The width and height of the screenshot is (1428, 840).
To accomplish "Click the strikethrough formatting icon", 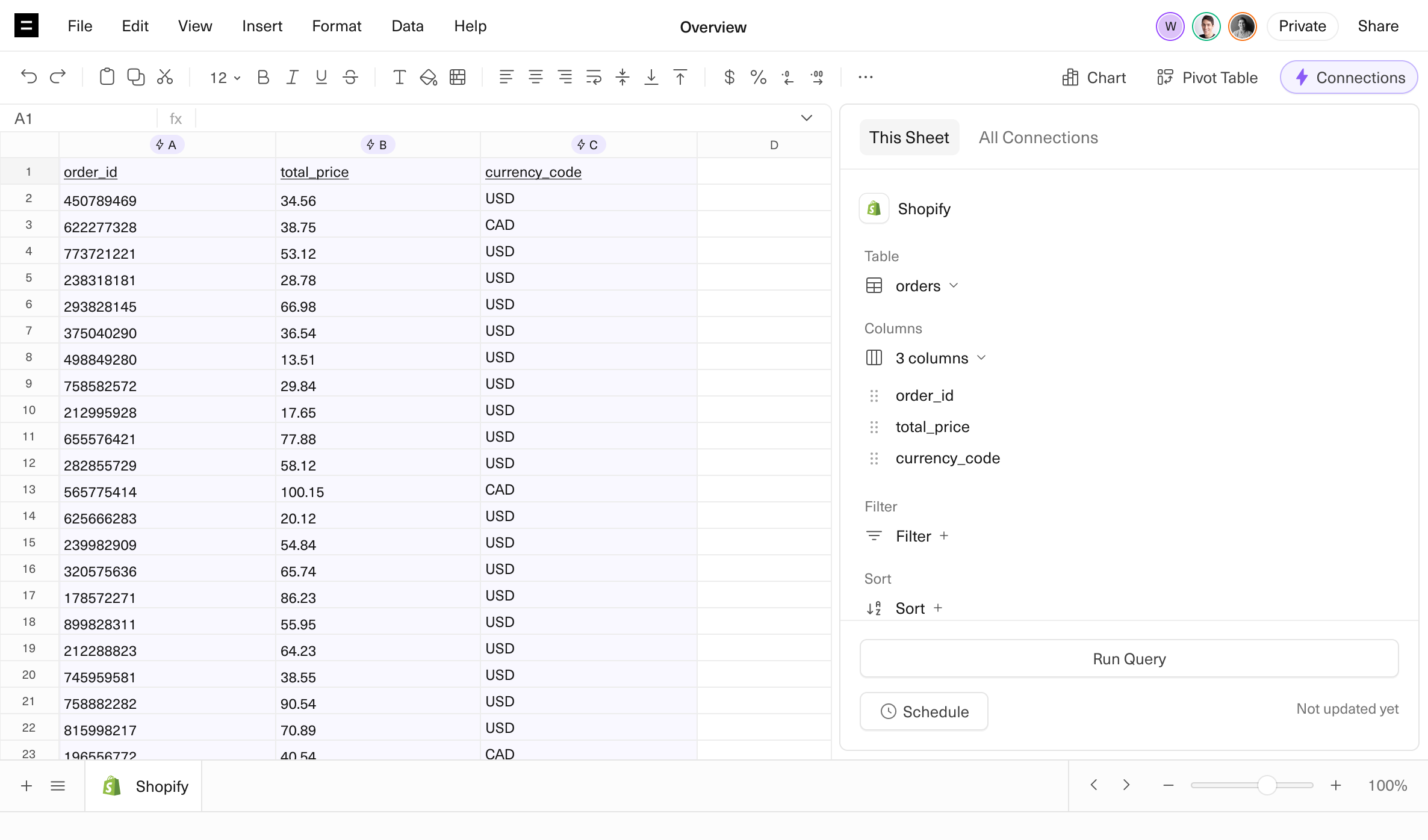I will tap(350, 77).
